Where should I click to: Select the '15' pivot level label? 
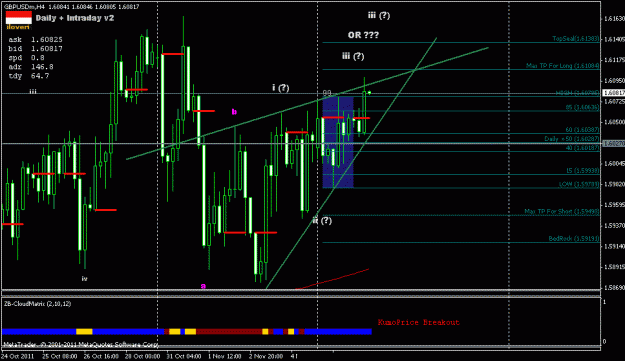tap(583, 171)
